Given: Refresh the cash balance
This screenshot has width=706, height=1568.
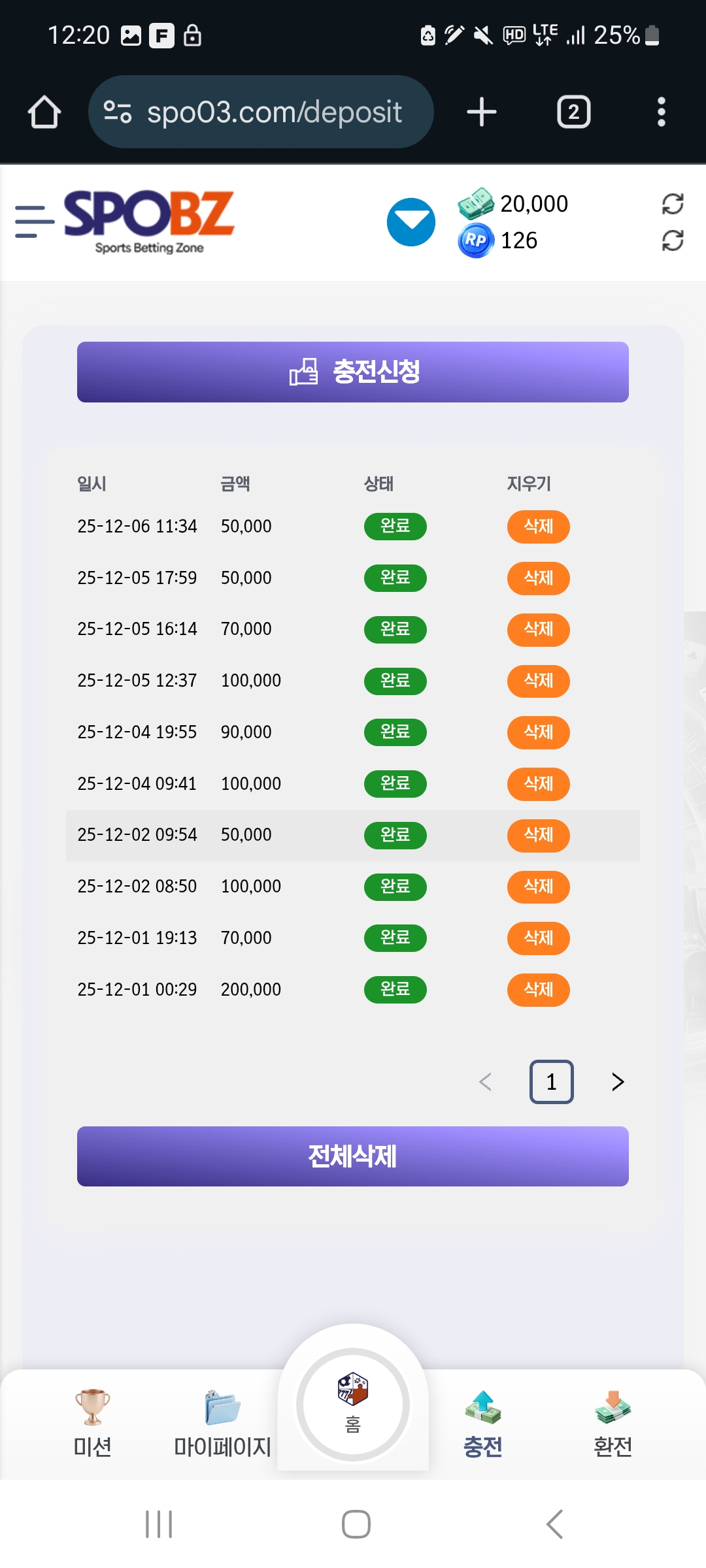Looking at the screenshot, I should pyautogui.click(x=672, y=204).
